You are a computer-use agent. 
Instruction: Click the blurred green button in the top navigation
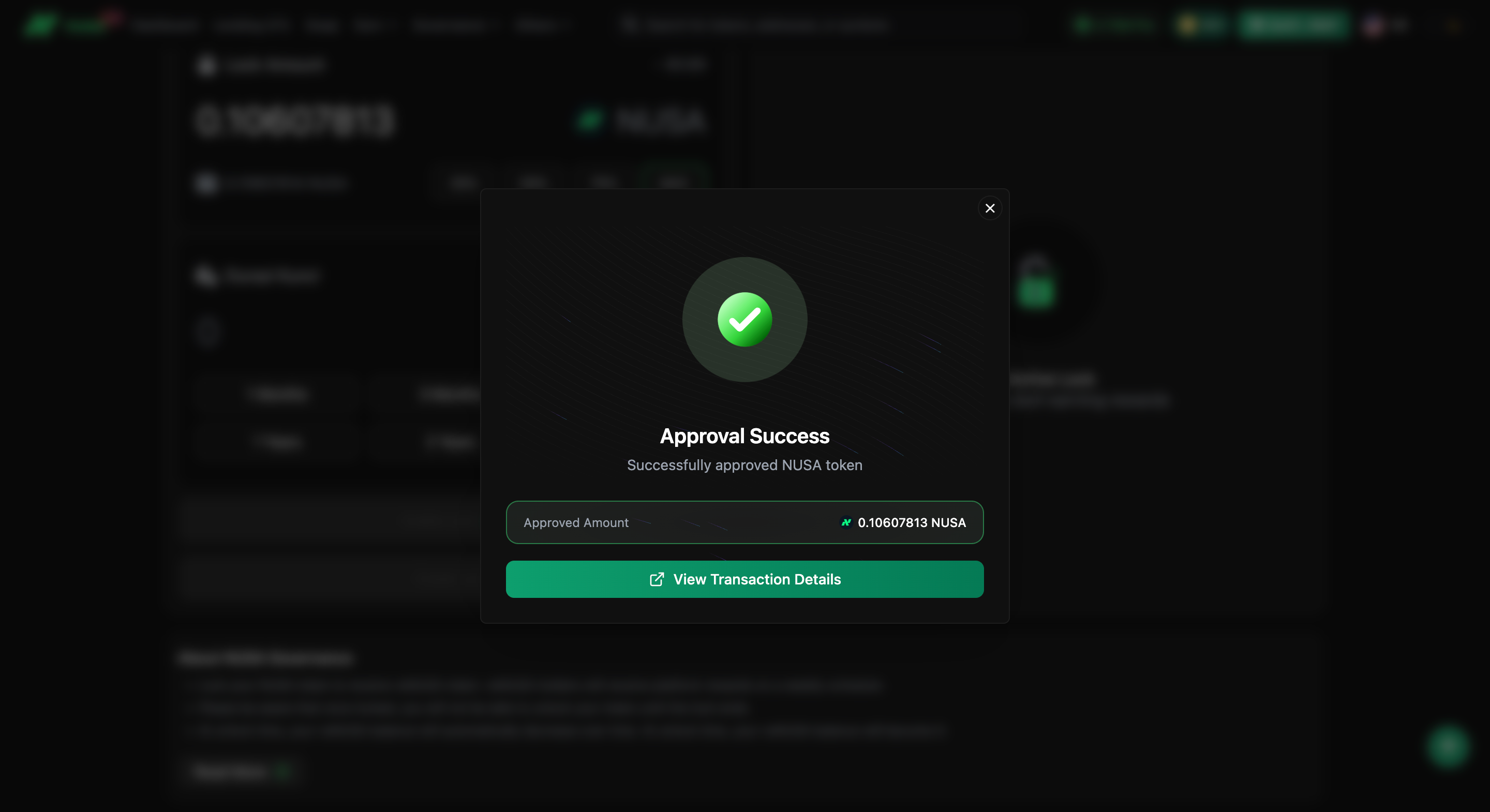(1293, 25)
